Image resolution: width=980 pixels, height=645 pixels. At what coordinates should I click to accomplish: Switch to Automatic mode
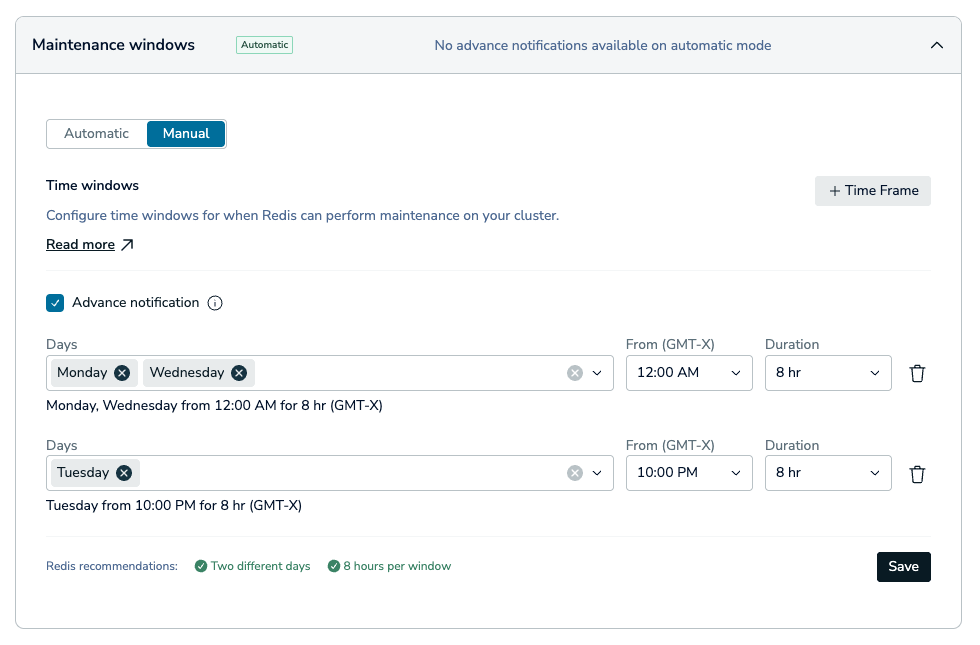(x=96, y=134)
